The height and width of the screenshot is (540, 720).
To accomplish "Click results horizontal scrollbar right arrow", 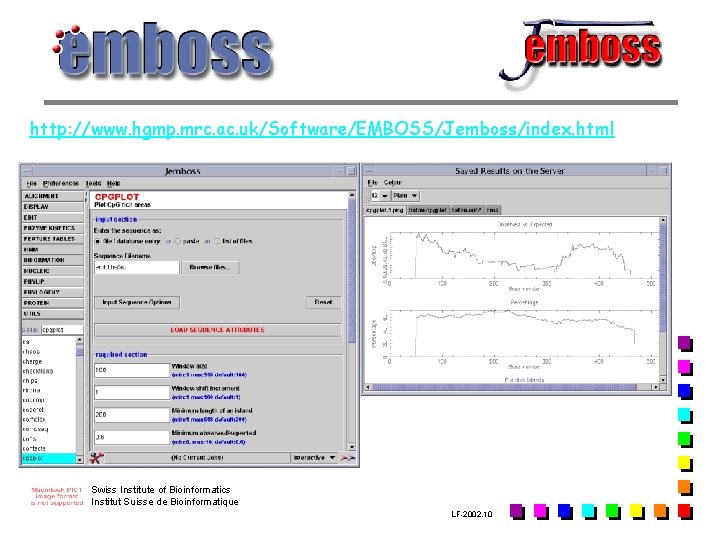I will 655,388.
